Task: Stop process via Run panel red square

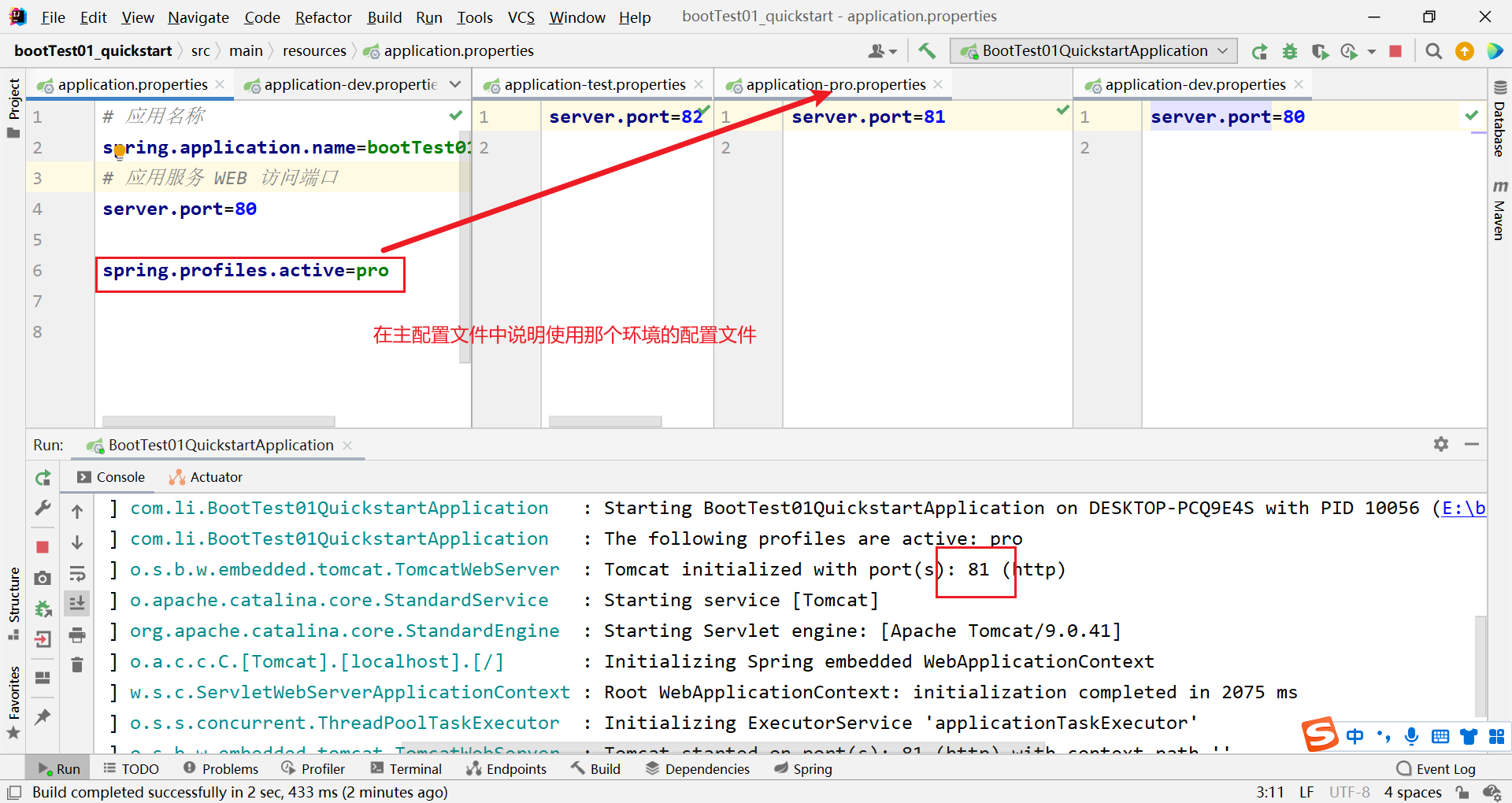Action: pyautogui.click(x=43, y=546)
